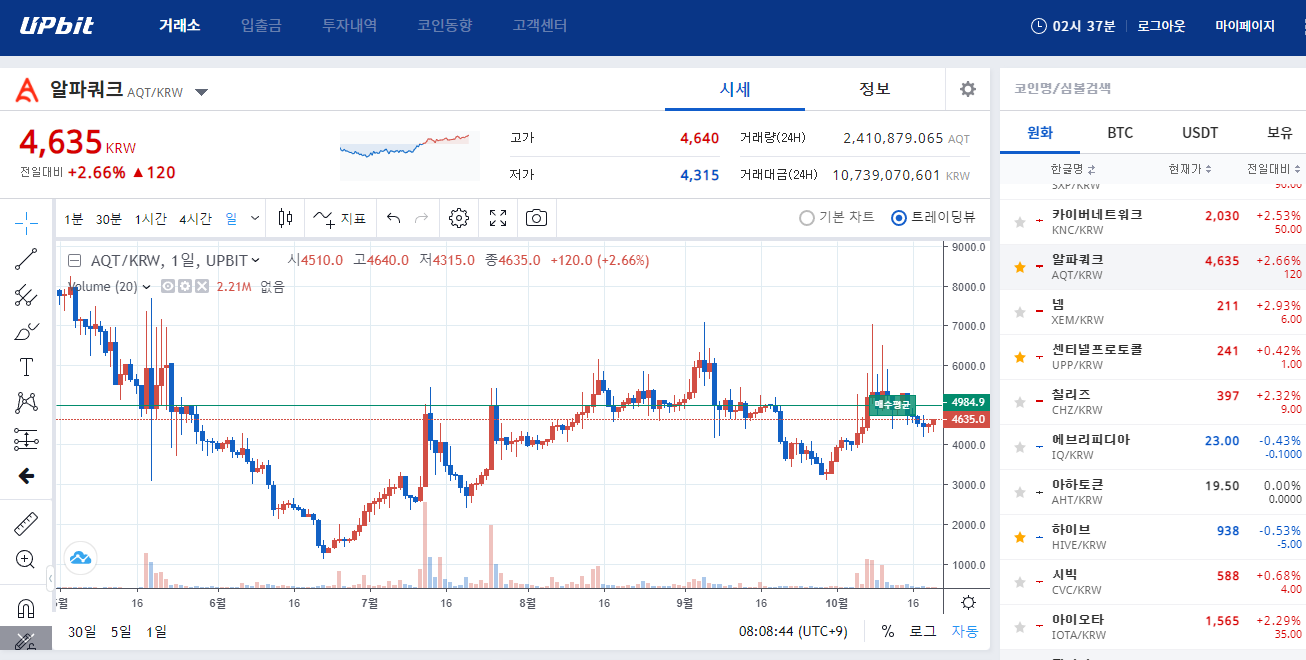Select the pitchfork drawing tool
Image resolution: width=1306 pixels, height=660 pixels.
click(x=27, y=295)
